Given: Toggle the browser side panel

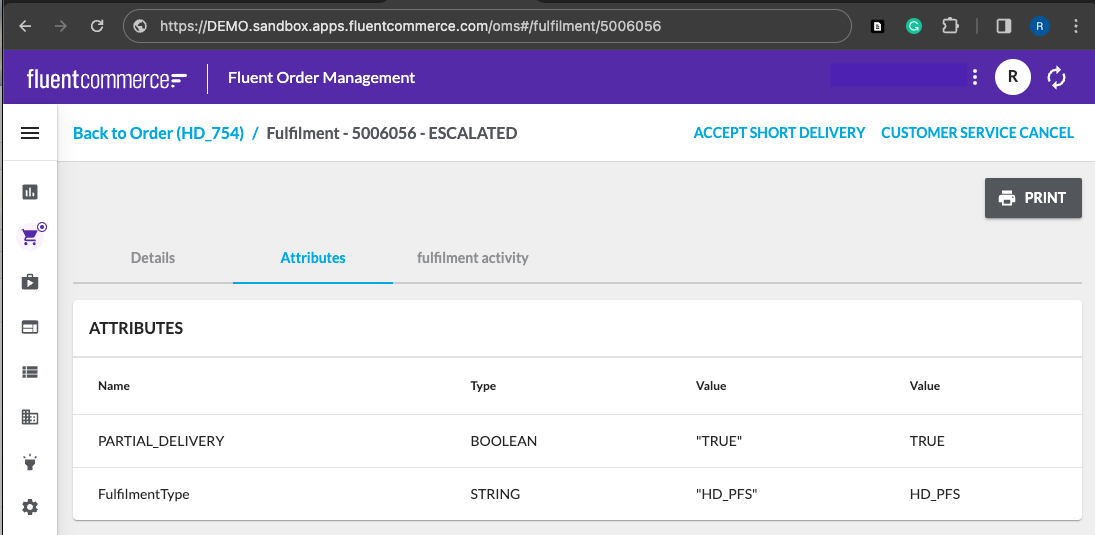Looking at the screenshot, I should pyautogui.click(x=1004, y=27).
